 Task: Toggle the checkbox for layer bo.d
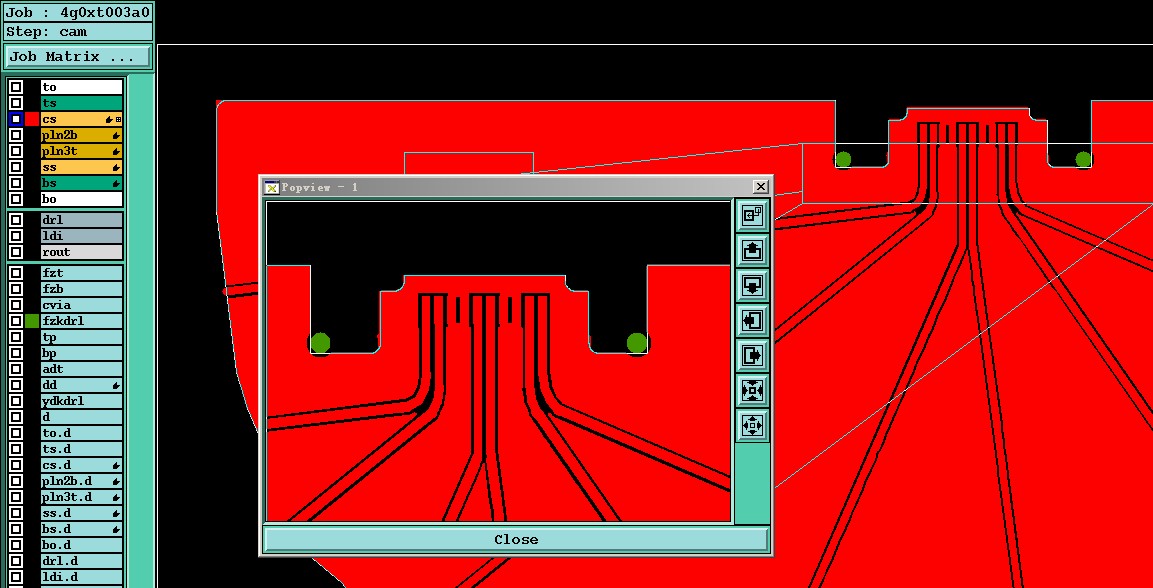point(16,545)
